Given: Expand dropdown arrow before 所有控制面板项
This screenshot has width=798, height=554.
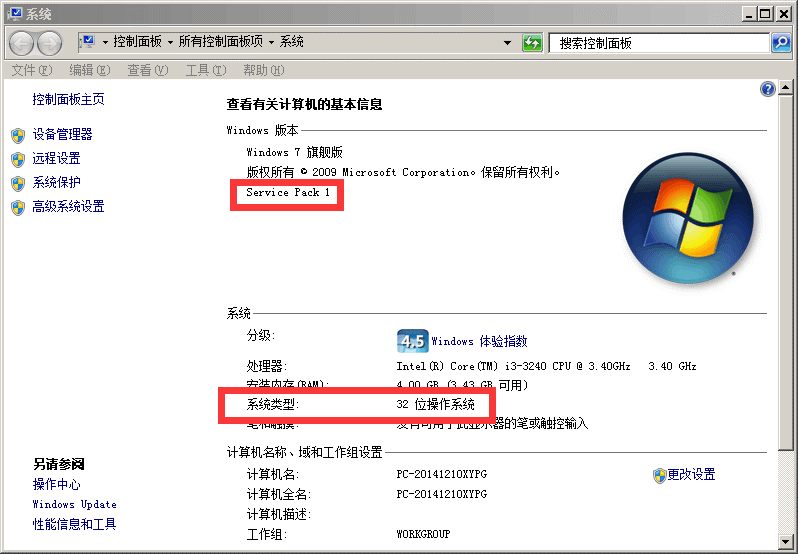Looking at the screenshot, I should [x=170, y=42].
